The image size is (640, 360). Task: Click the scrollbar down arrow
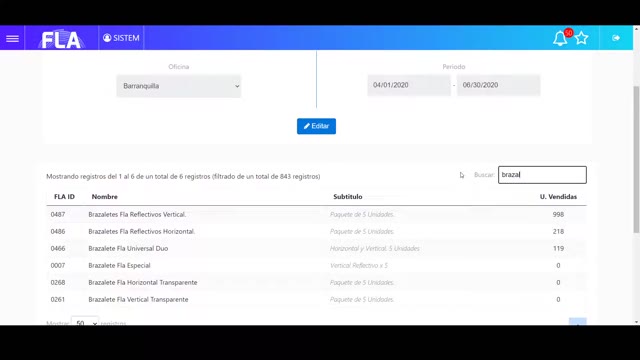(636, 322)
